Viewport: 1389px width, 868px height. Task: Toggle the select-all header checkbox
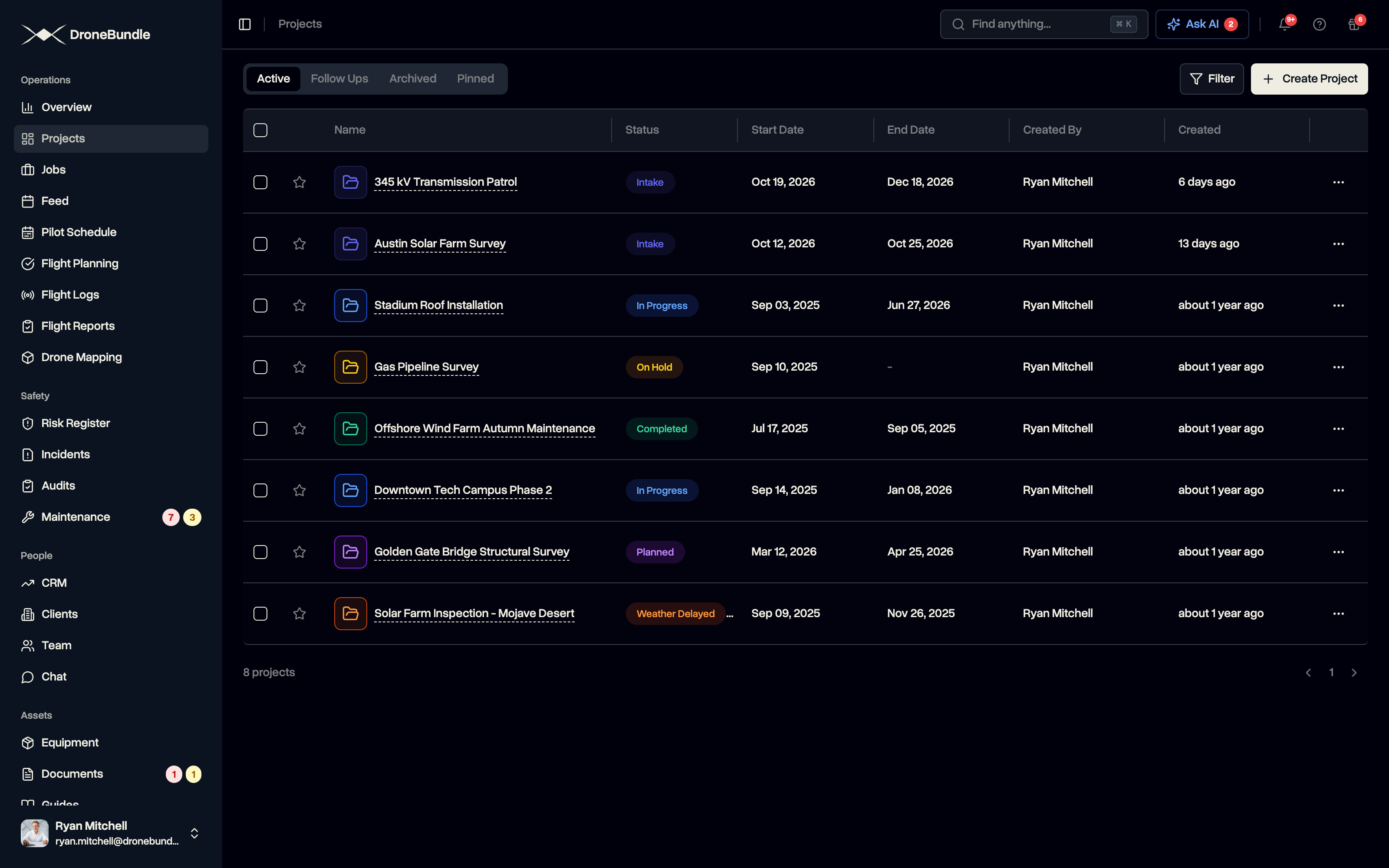coord(260,130)
